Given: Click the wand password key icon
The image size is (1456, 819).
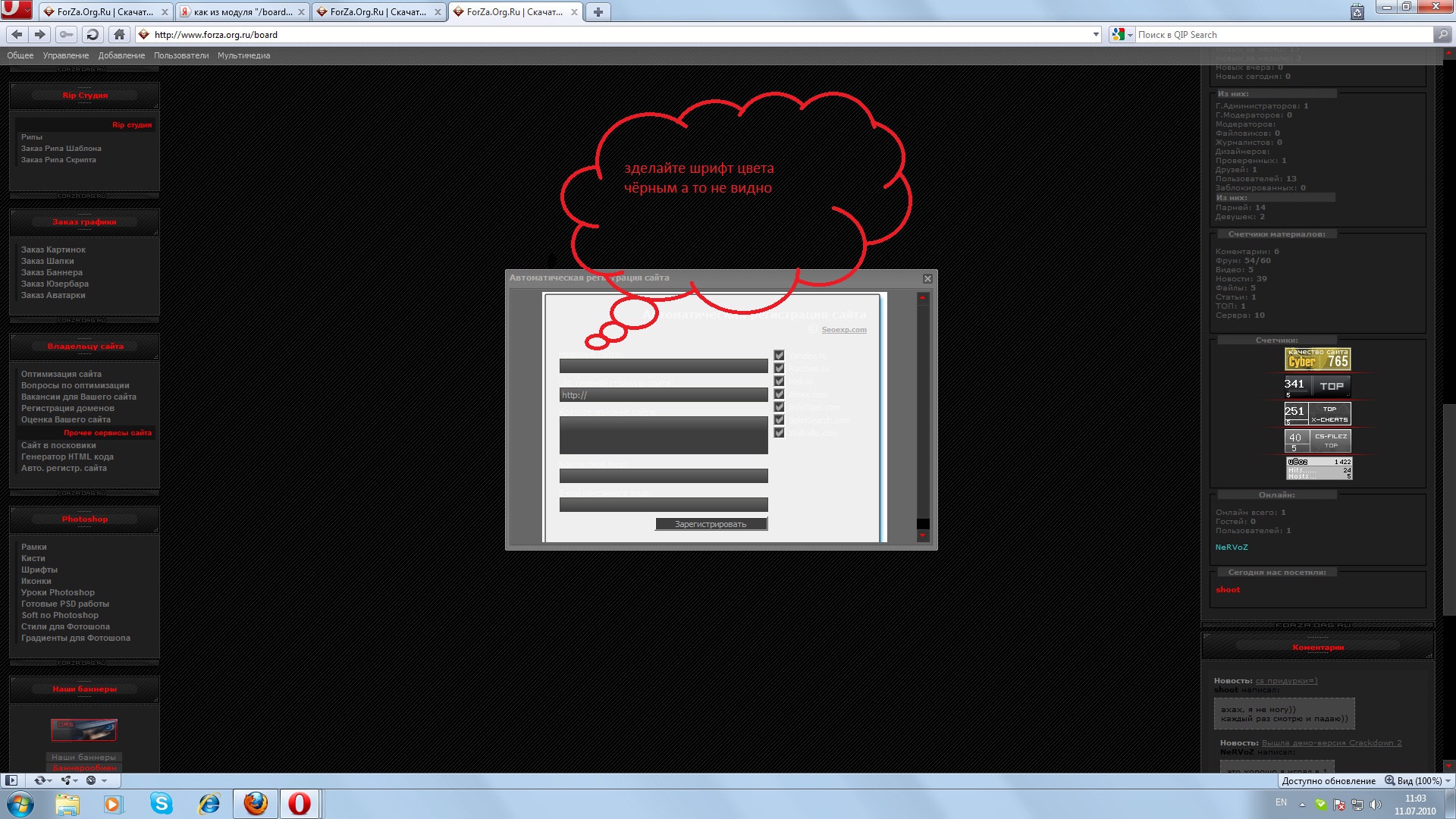Looking at the screenshot, I should [x=67, y=34].
